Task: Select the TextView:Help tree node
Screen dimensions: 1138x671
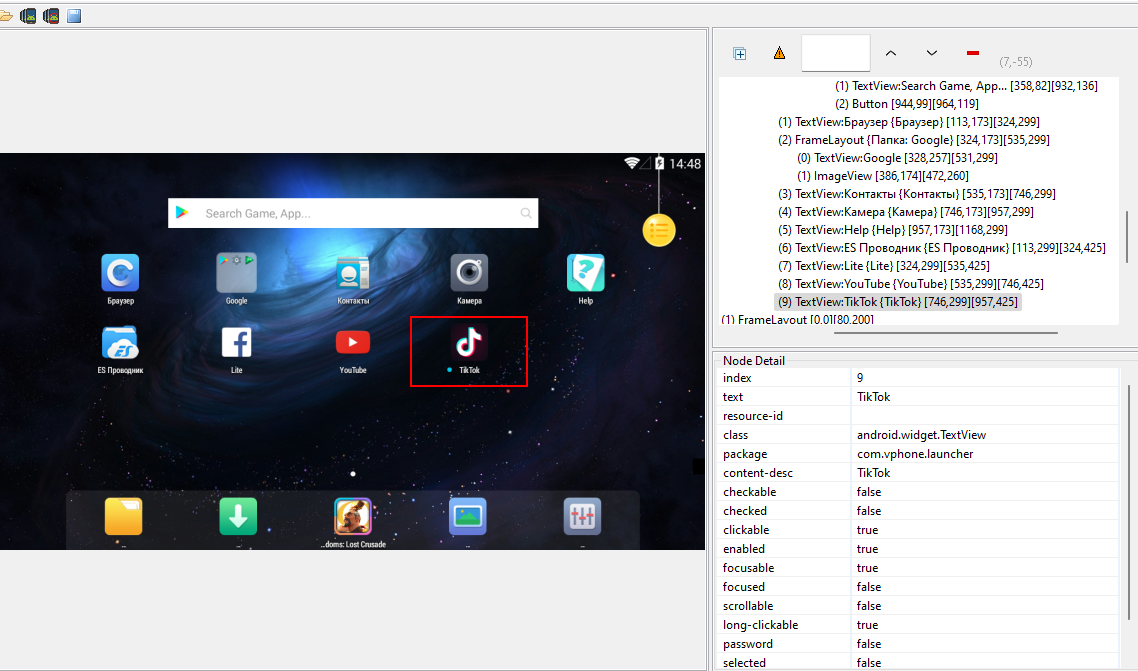Action: pos(893,230)
